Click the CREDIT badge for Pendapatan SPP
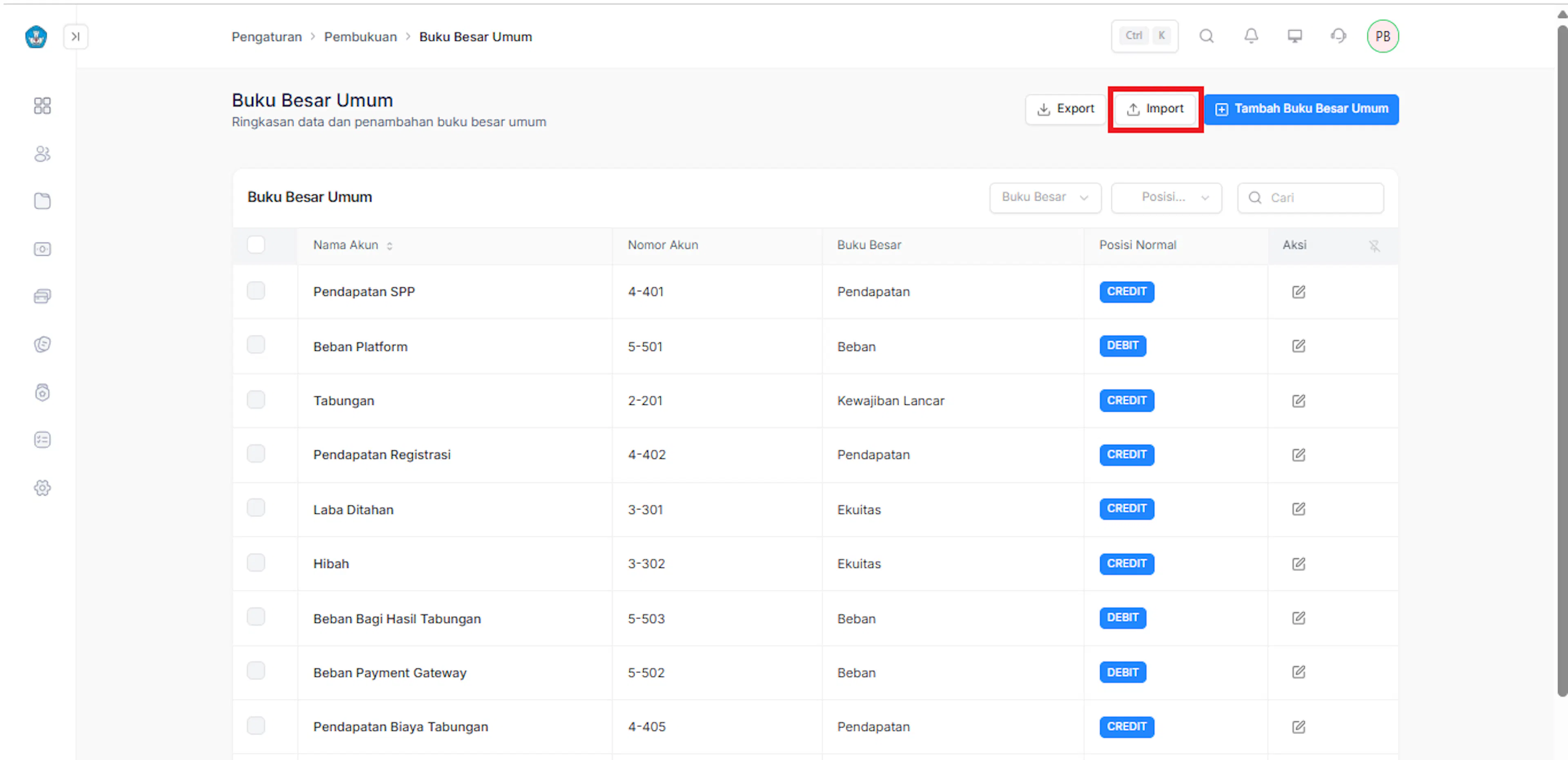Viewport: 1568px width, 760px height. click(x=1126, y=292)
